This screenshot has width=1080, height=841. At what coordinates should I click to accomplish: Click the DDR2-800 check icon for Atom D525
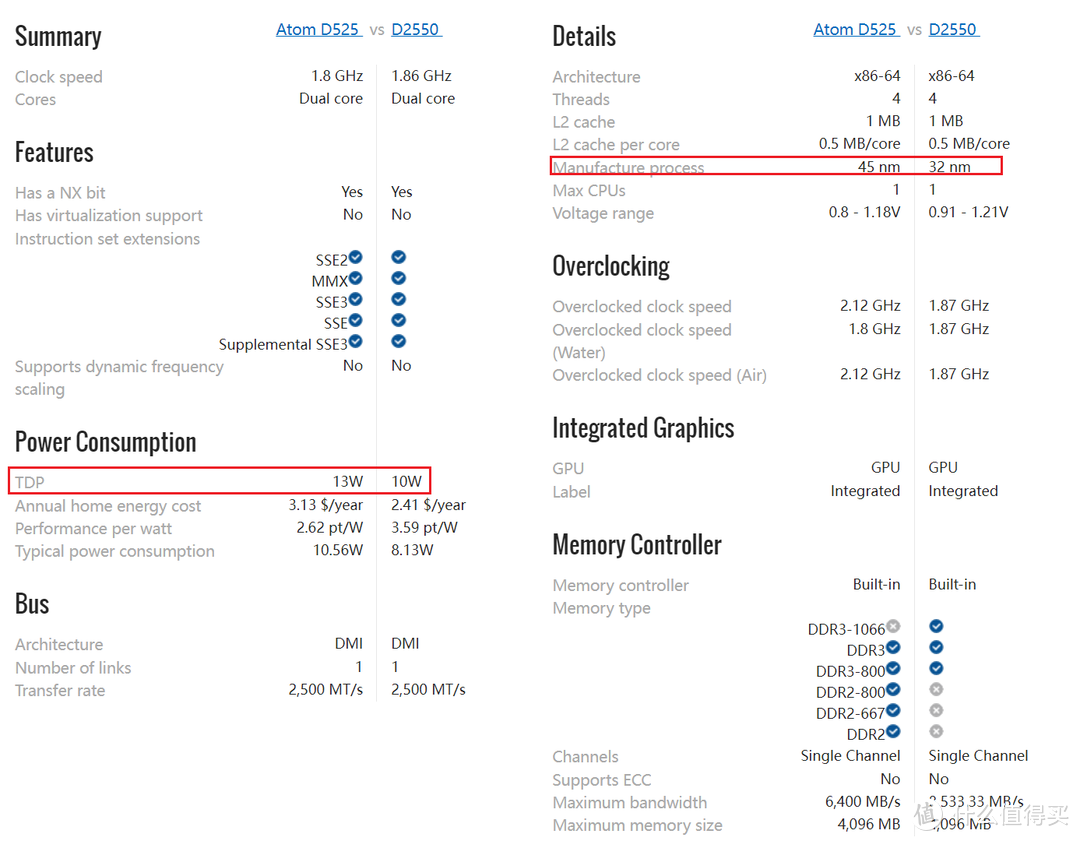tap(893, 689)
